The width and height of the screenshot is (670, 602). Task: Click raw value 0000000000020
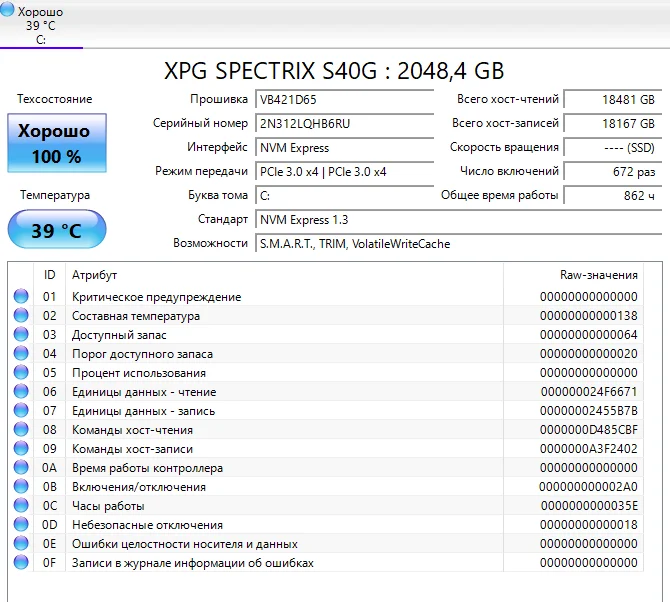[588, 354]
